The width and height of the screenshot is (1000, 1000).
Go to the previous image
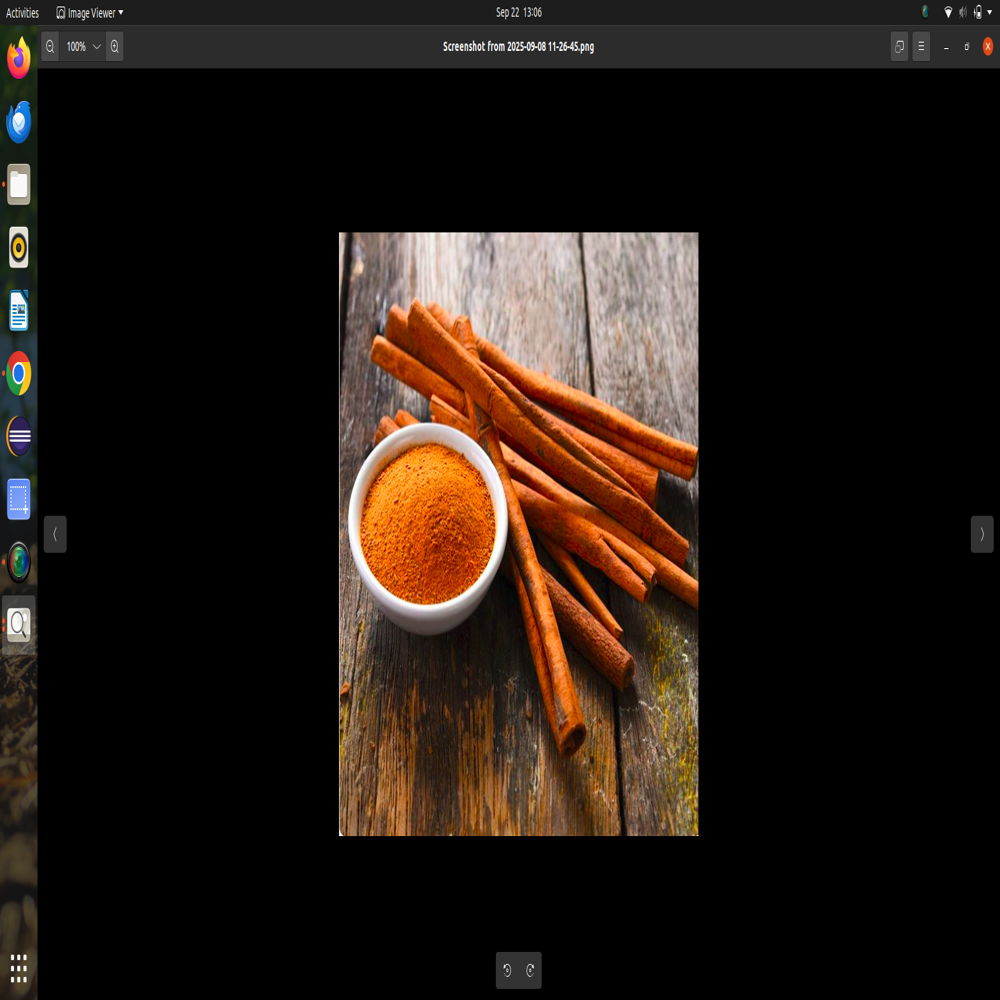(x=55, y=534)
